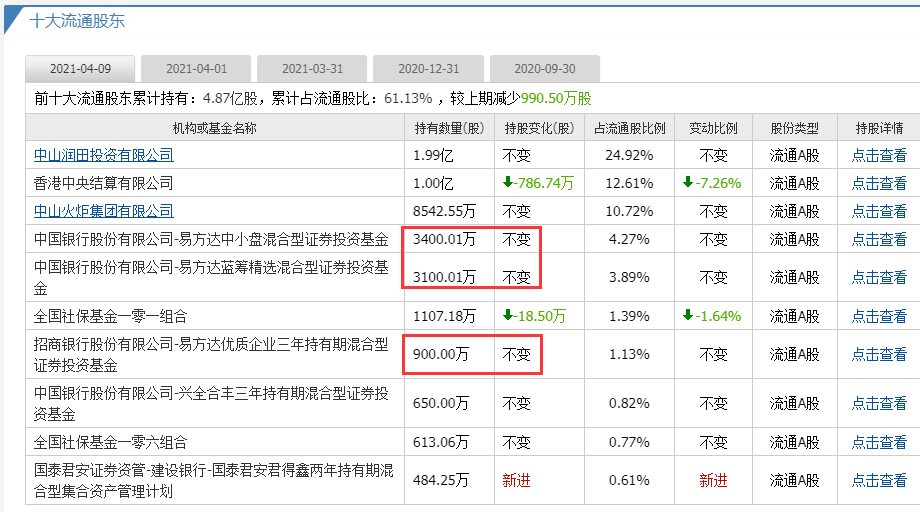Click the 持股变化(股) column header
Image resolution: width=920 pixels, height=512 pixels.
(x=539, y=128)
